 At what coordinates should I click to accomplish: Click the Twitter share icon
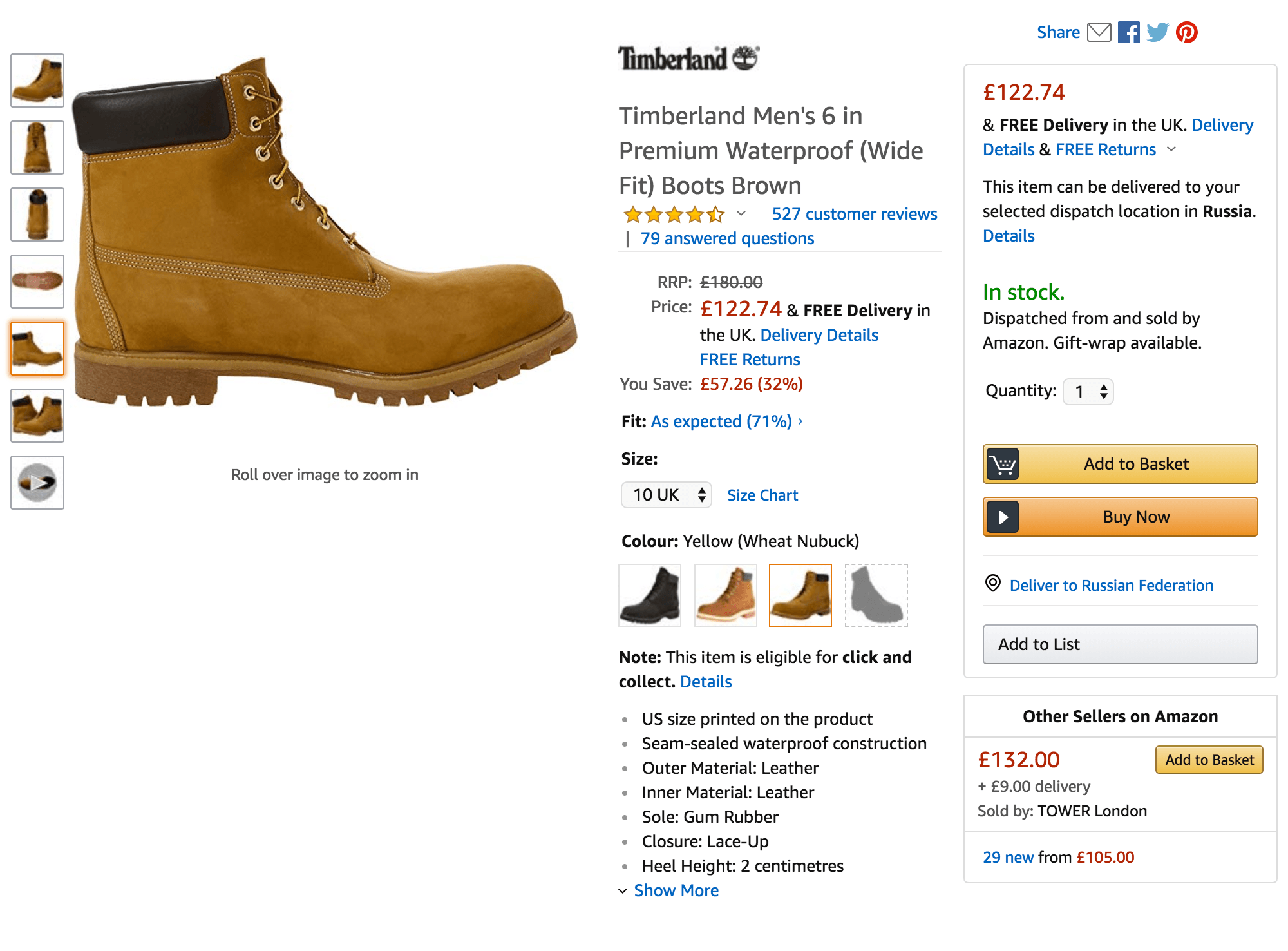tap(1157, 32)
